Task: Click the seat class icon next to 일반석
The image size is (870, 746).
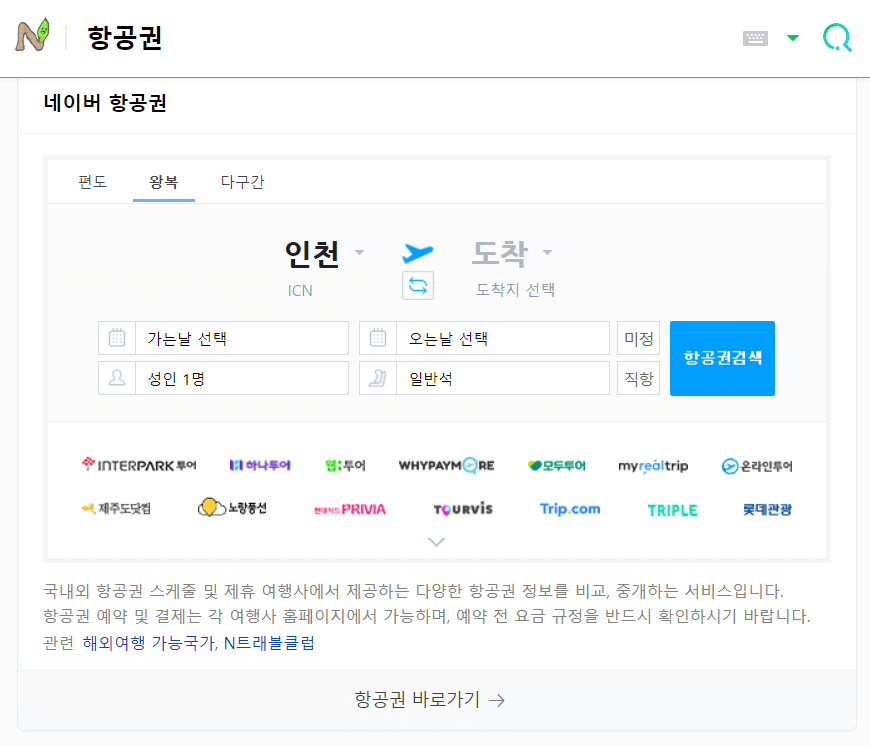Action: click(377, 378)
